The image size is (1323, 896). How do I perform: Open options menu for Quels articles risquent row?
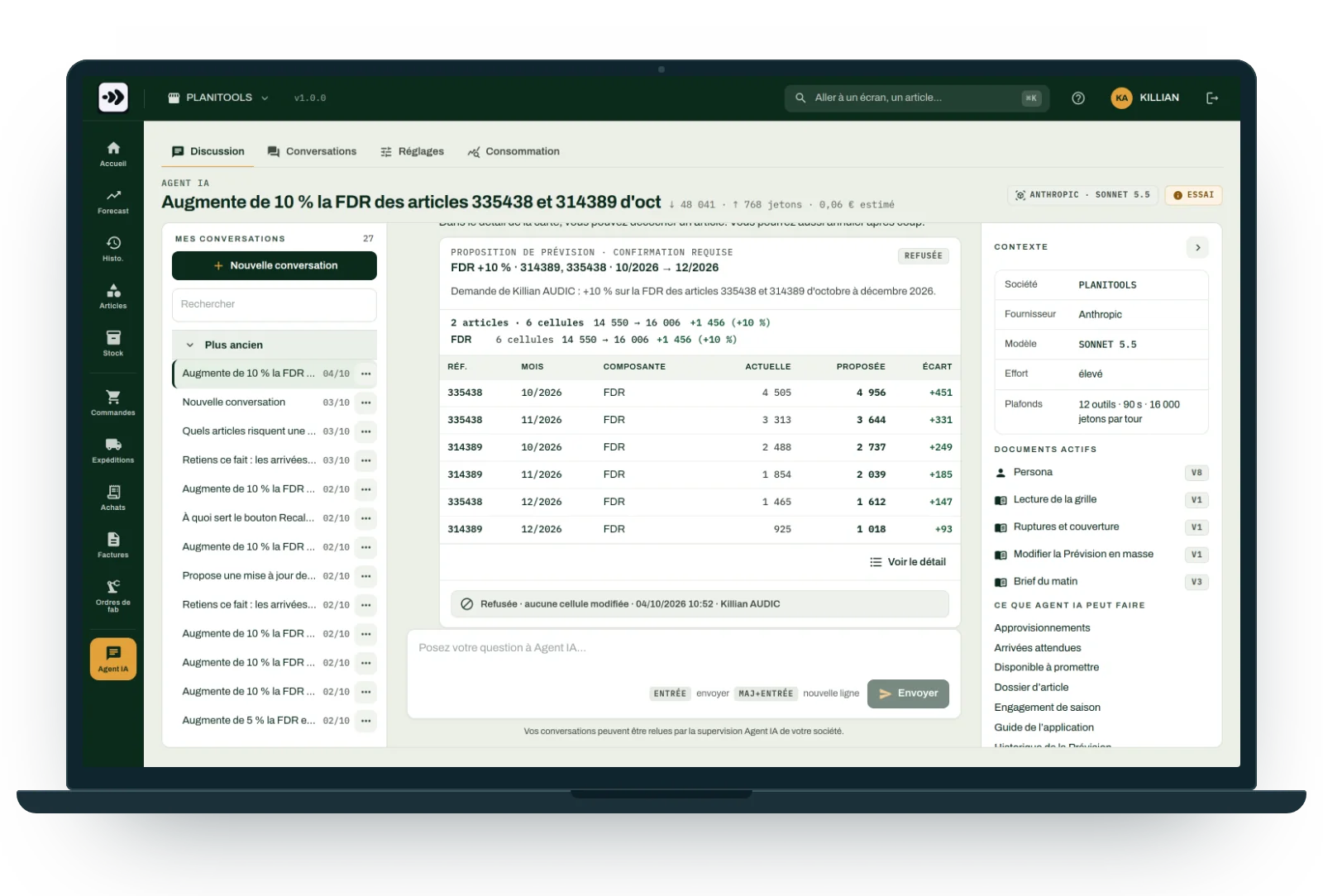click(366, 431)
